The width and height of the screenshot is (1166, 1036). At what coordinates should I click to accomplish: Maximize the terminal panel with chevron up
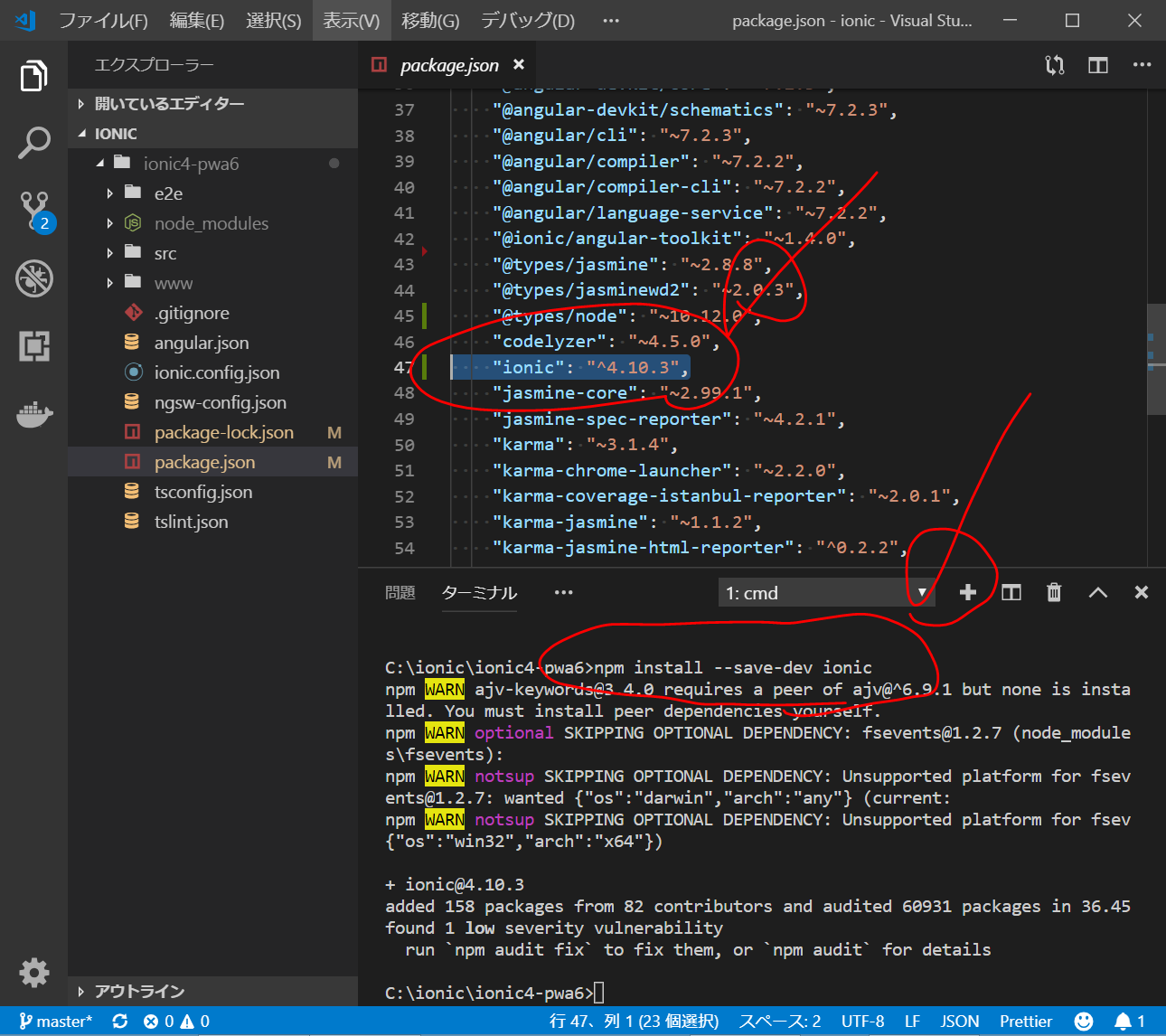click(1097, 592)
